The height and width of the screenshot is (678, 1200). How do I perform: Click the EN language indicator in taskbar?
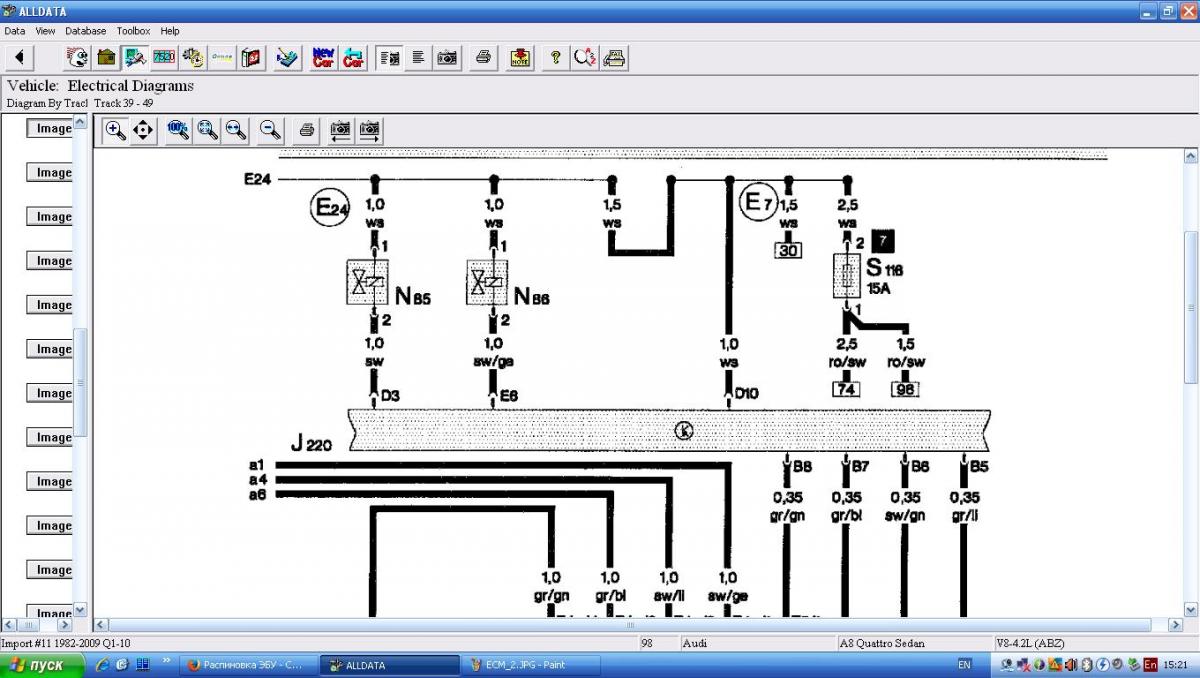click(964, 665)
